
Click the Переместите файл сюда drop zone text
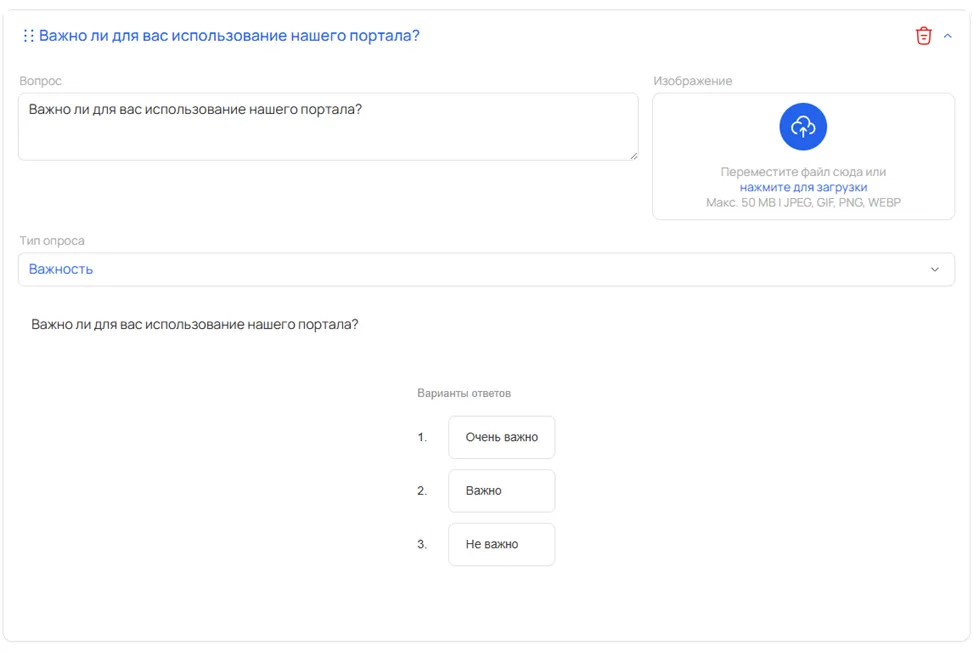(803, 172)
